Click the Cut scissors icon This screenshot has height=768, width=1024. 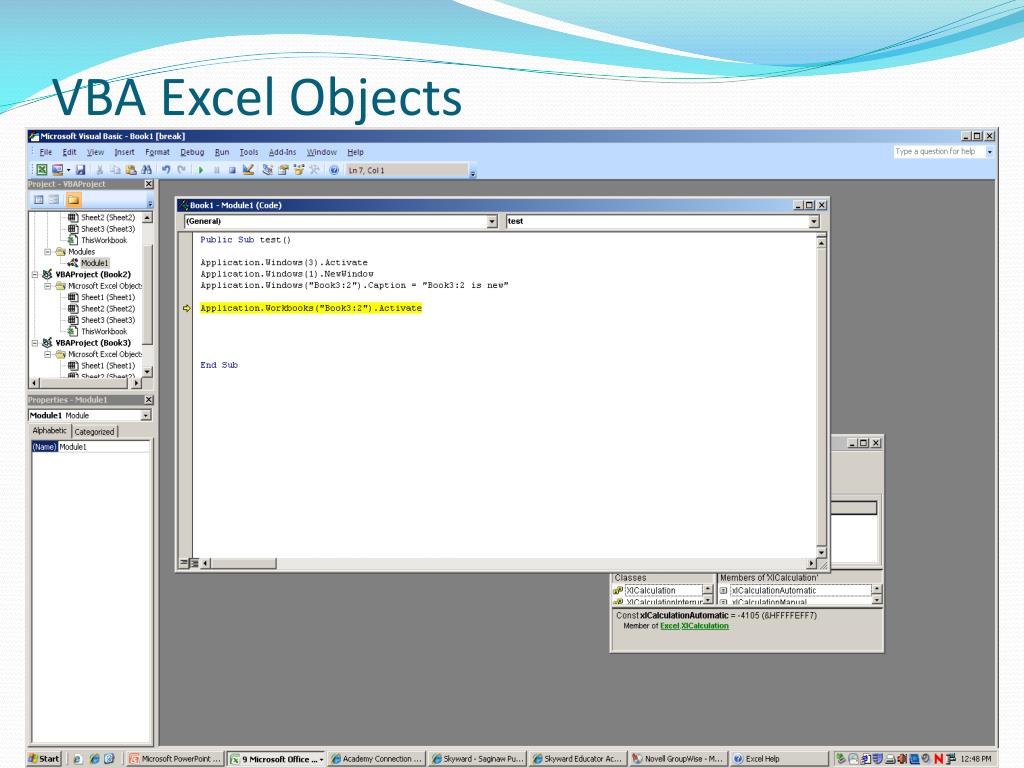point(99,170)
